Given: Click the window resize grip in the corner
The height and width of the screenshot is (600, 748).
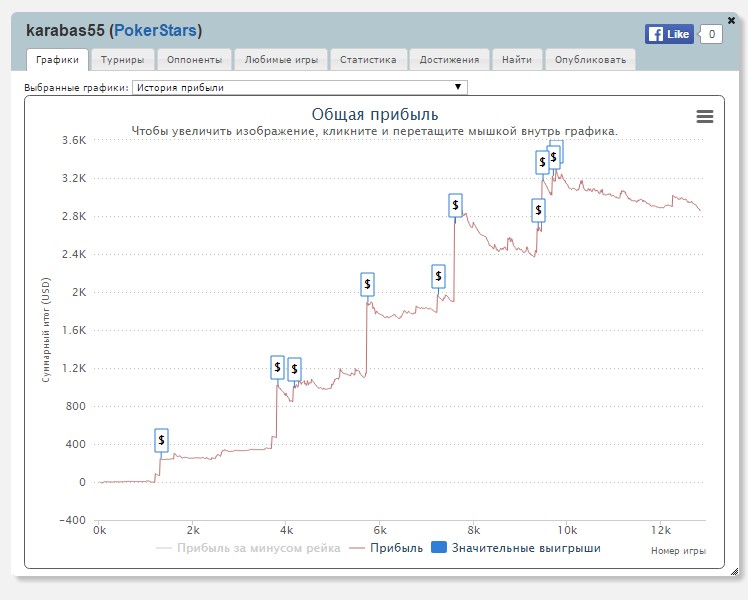Looking at the screenshot, I should coord(735,570).
